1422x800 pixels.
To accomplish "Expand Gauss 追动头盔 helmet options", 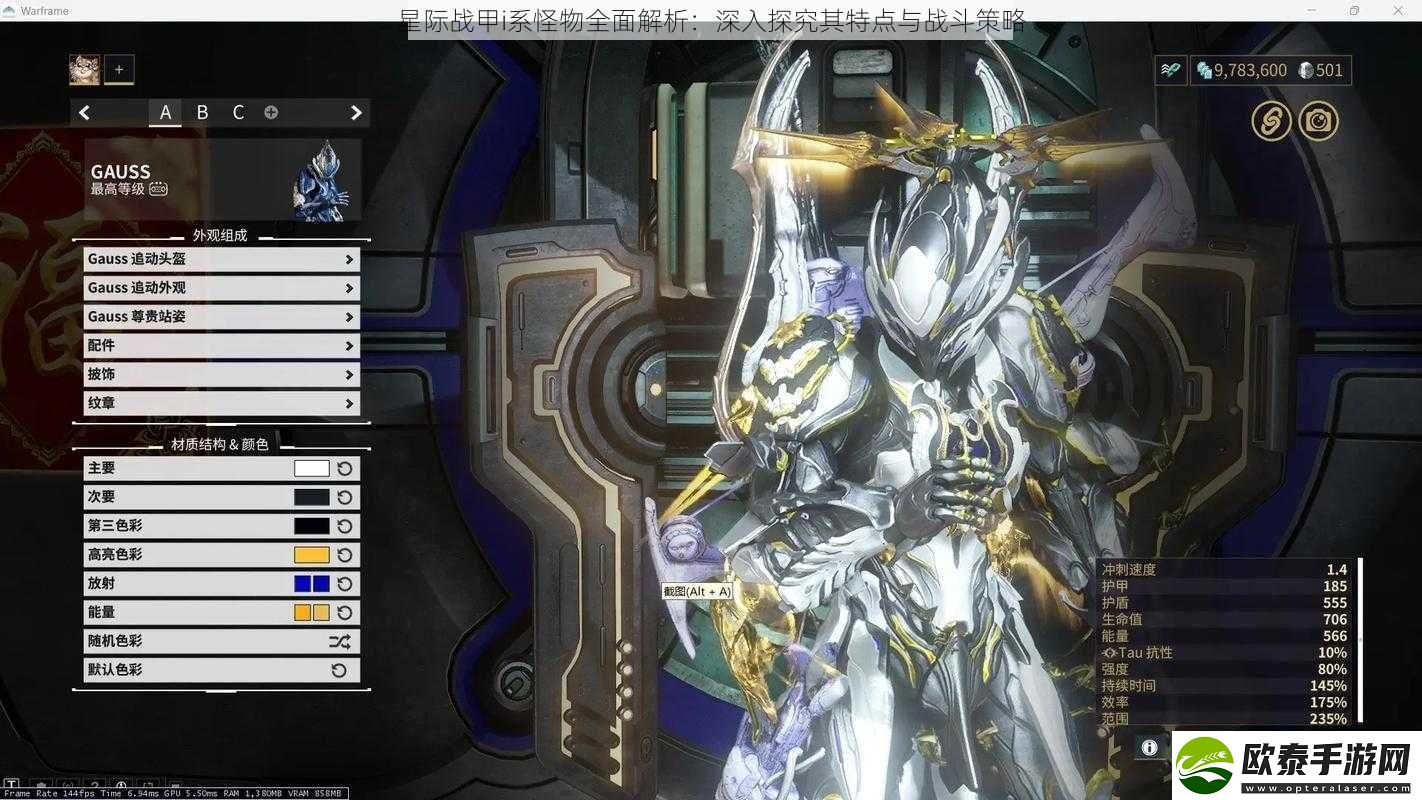I will [221, 259].
